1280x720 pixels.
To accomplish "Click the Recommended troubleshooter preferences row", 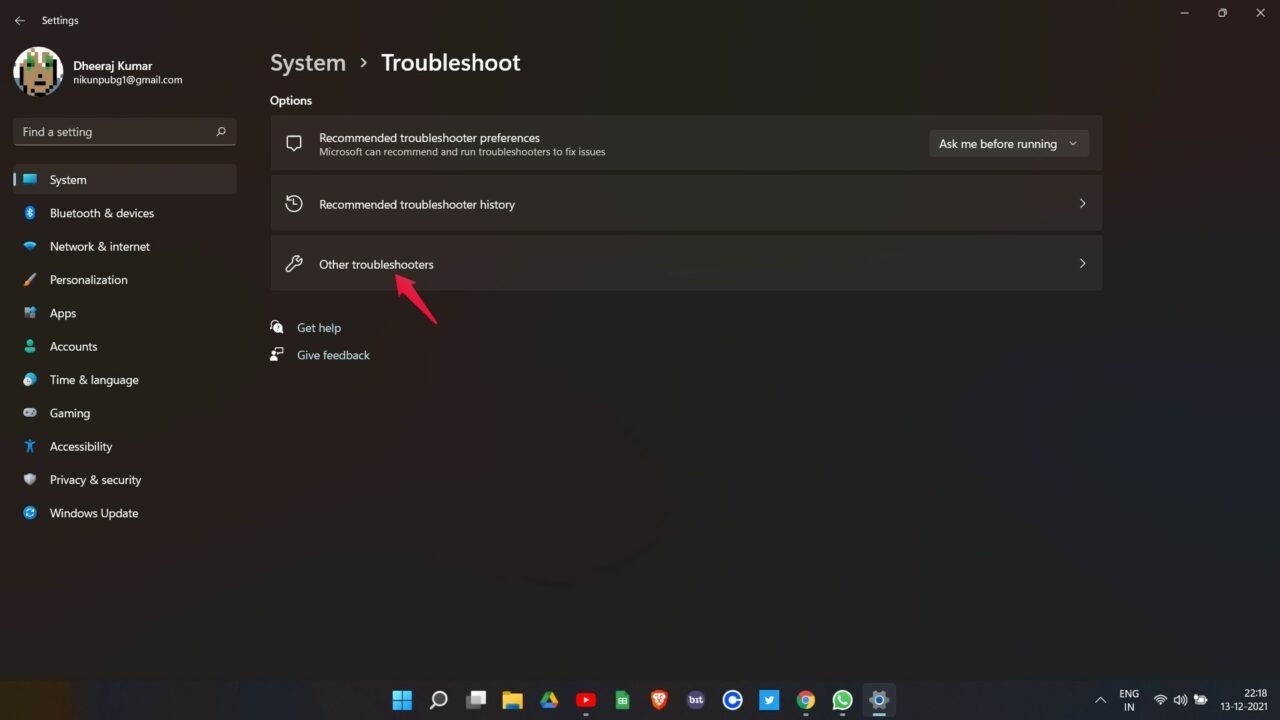I will pyautogui.click(x=686, y=144).
